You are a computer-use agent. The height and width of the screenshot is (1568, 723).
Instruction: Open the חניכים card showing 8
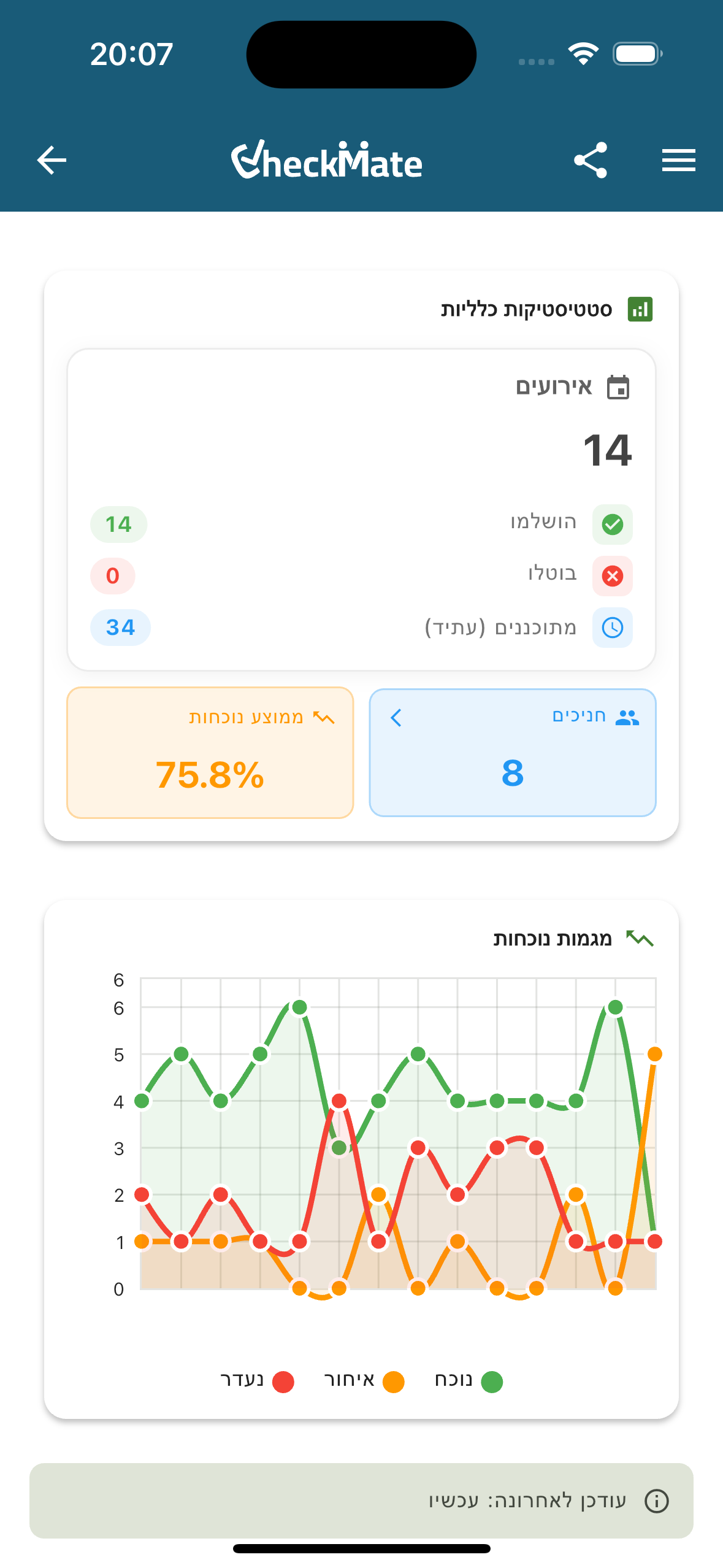(x=513, y=753)
